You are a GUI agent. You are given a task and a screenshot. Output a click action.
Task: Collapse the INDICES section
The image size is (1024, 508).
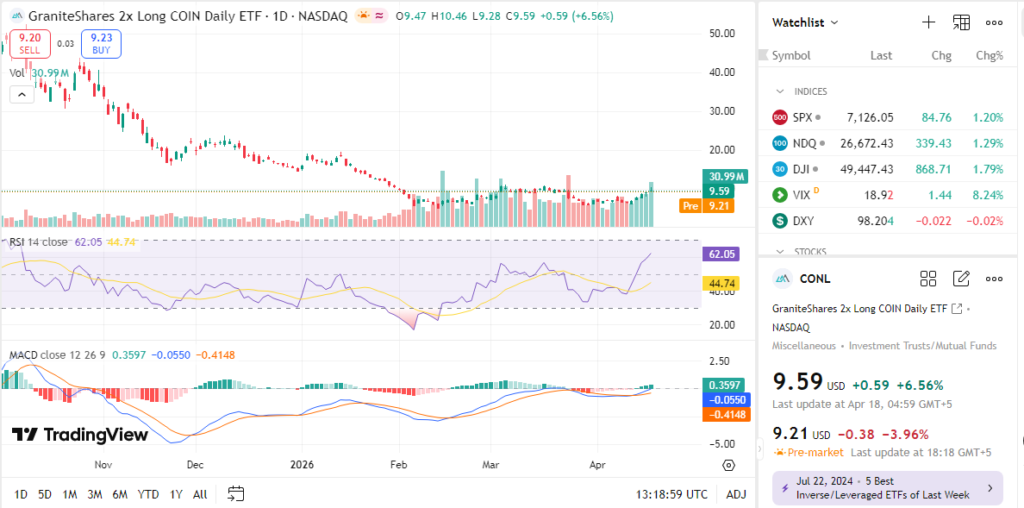click(780, 91)
